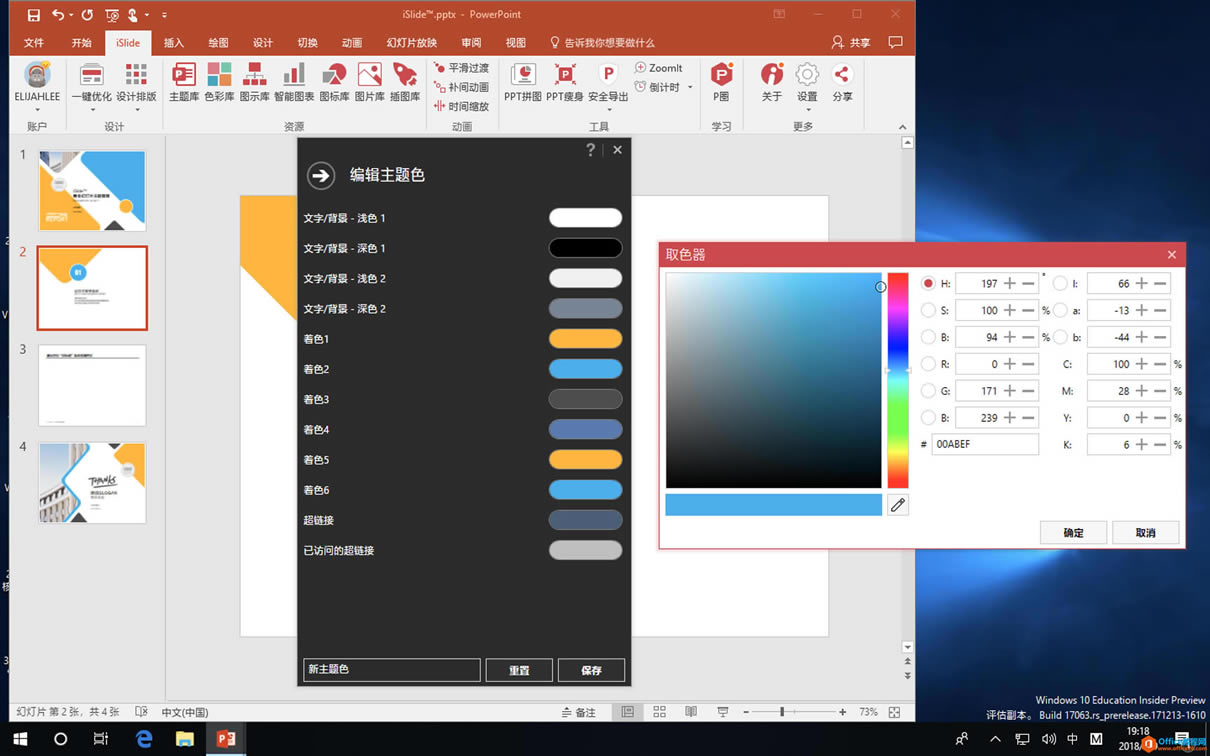Click the 智能图表 smart chart icon
Image resolution: width=1210 pixels, height=756 pixels.
(x=294, y=82)
